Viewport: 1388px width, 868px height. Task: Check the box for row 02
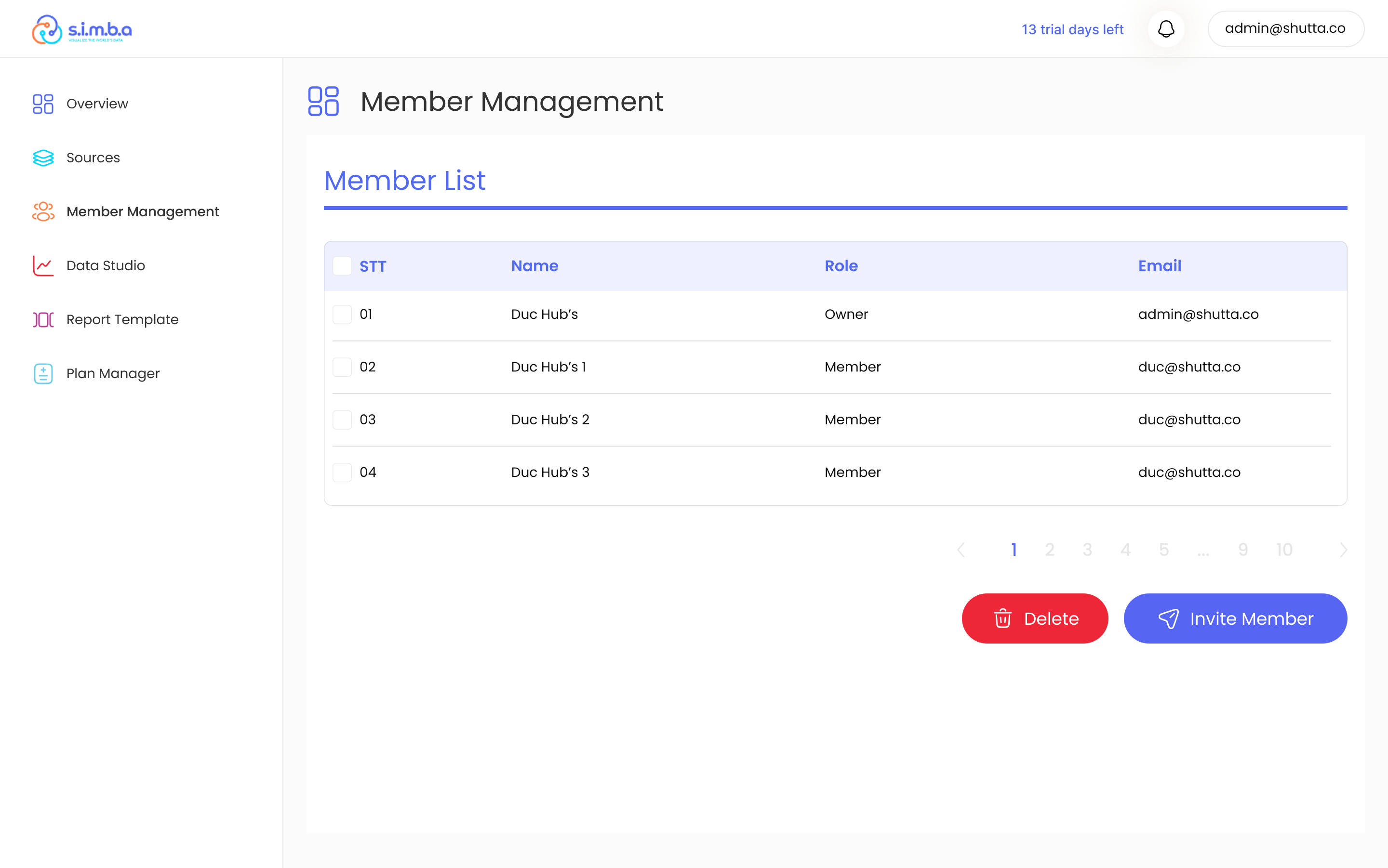click(x=342, y=367)
